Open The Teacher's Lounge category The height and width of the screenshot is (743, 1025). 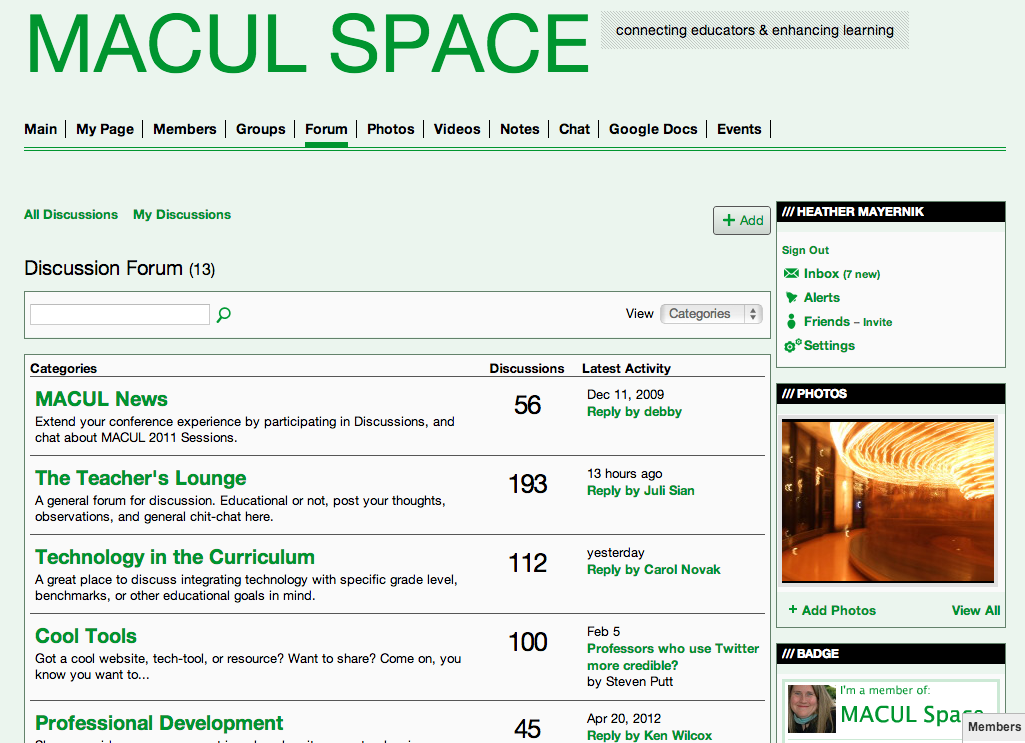point(141,478)
